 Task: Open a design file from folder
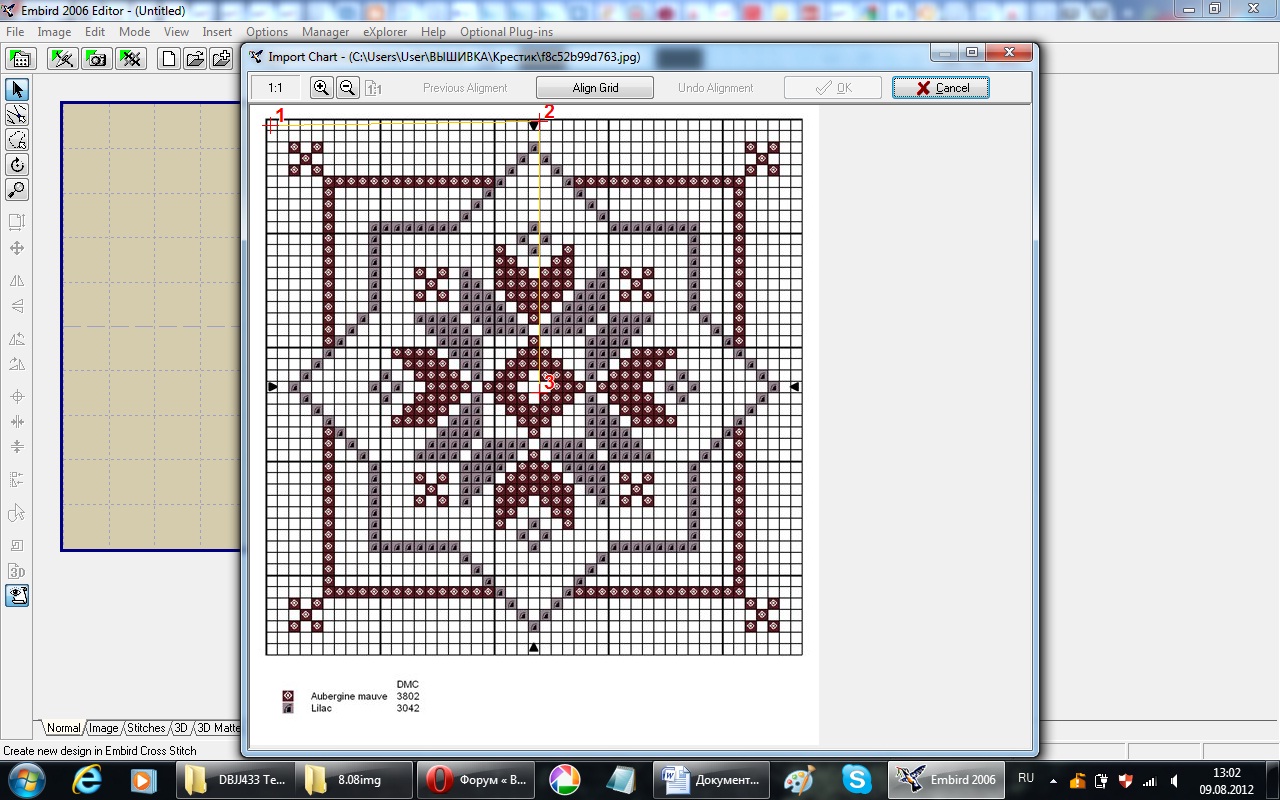pyautogui.click(x=195, y=58)
